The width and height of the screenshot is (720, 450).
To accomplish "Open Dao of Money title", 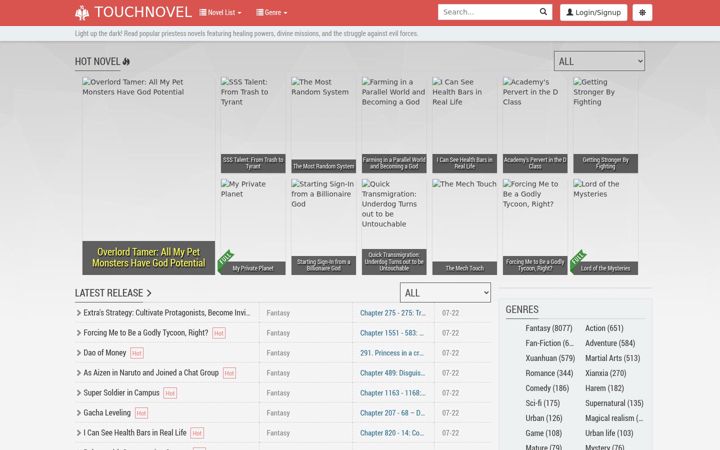I will (x=105, y=353).
